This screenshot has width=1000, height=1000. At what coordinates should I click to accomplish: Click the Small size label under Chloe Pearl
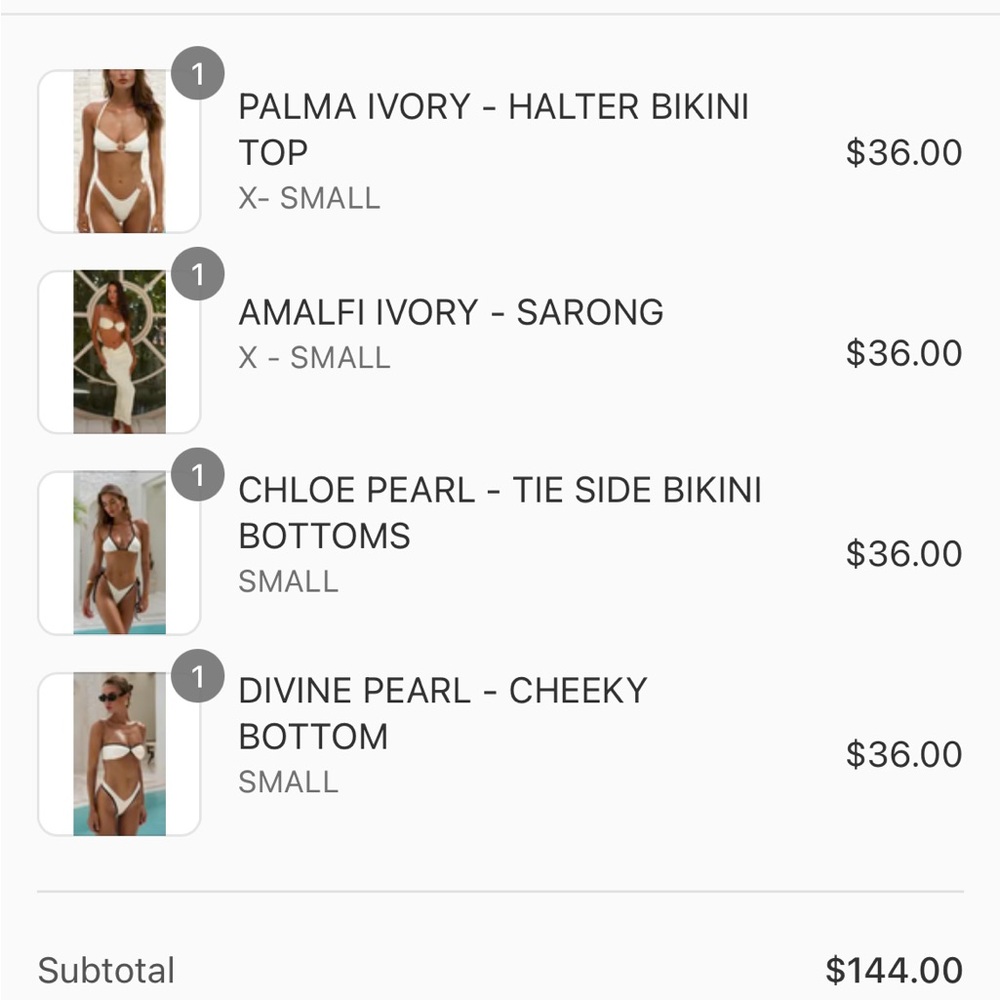289,581
